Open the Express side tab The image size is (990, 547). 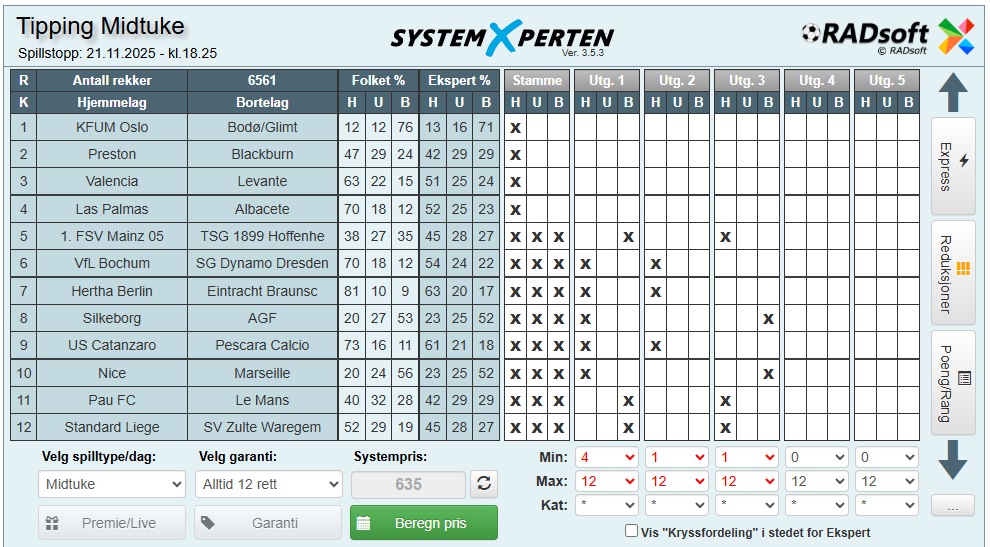[x=953, y=166]
